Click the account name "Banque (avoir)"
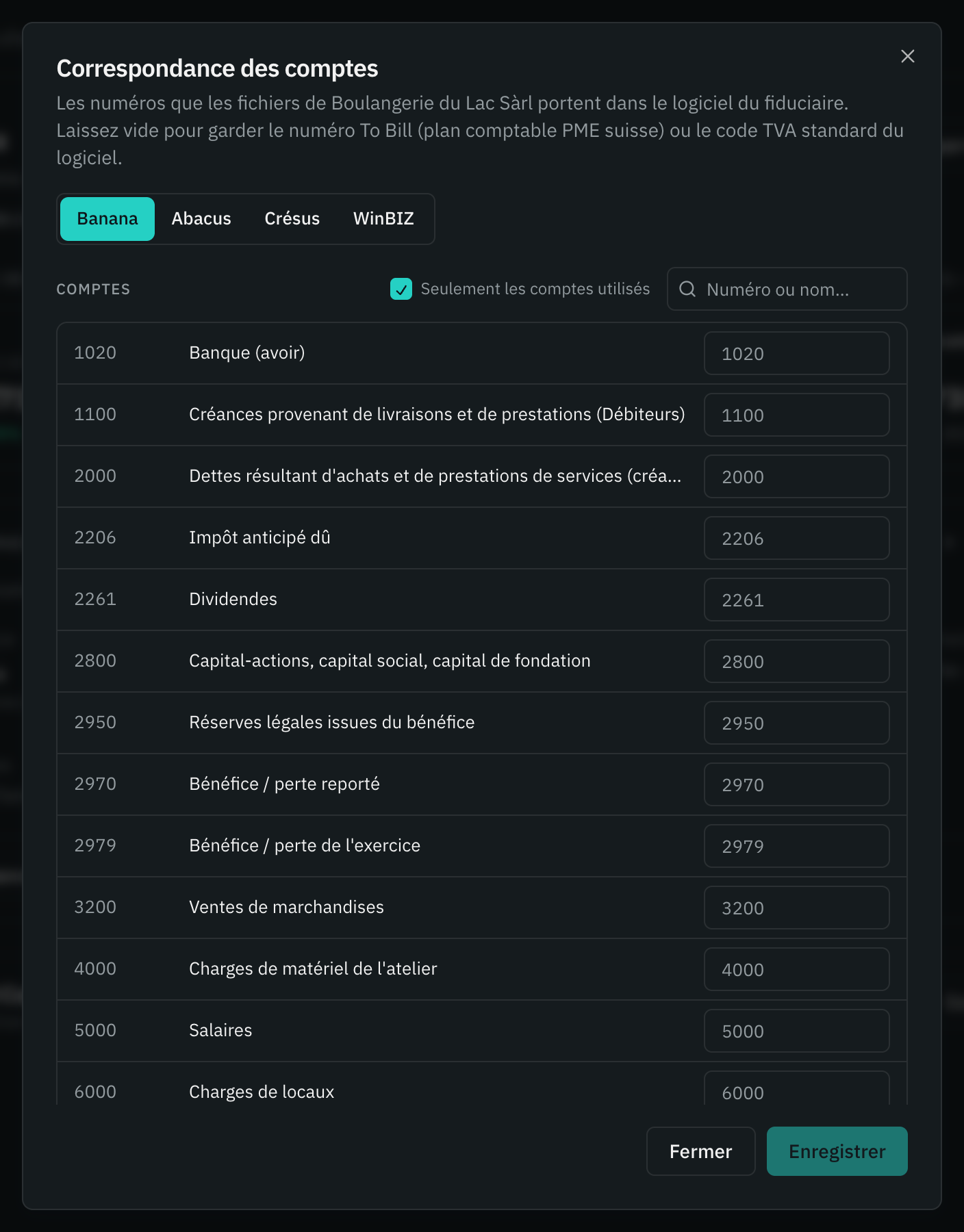 point(246,352)
